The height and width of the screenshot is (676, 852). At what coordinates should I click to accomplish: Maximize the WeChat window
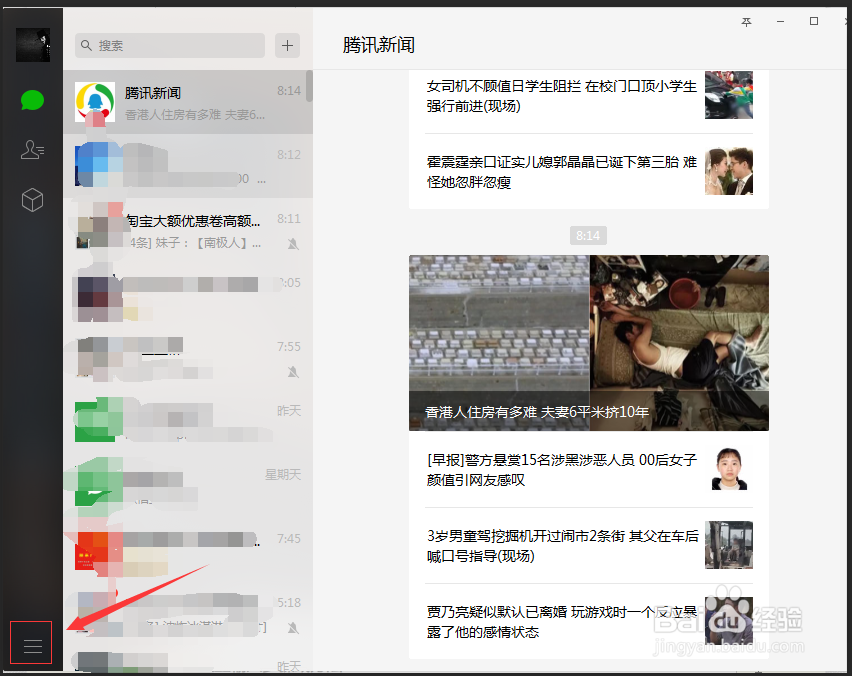click(x=814, y=21)
